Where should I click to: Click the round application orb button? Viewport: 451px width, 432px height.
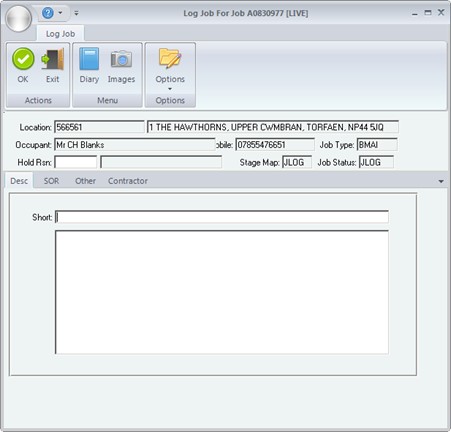click(x=19, y=18)
